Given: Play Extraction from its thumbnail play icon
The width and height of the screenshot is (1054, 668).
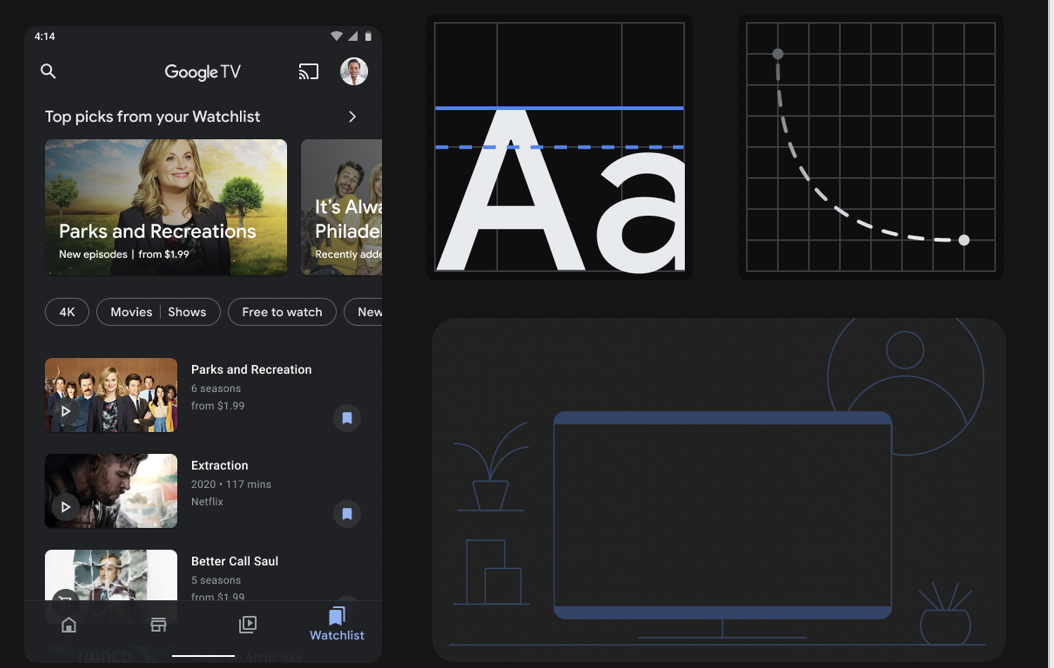Looking at the screenshot, I should click(x=65, y=507).
